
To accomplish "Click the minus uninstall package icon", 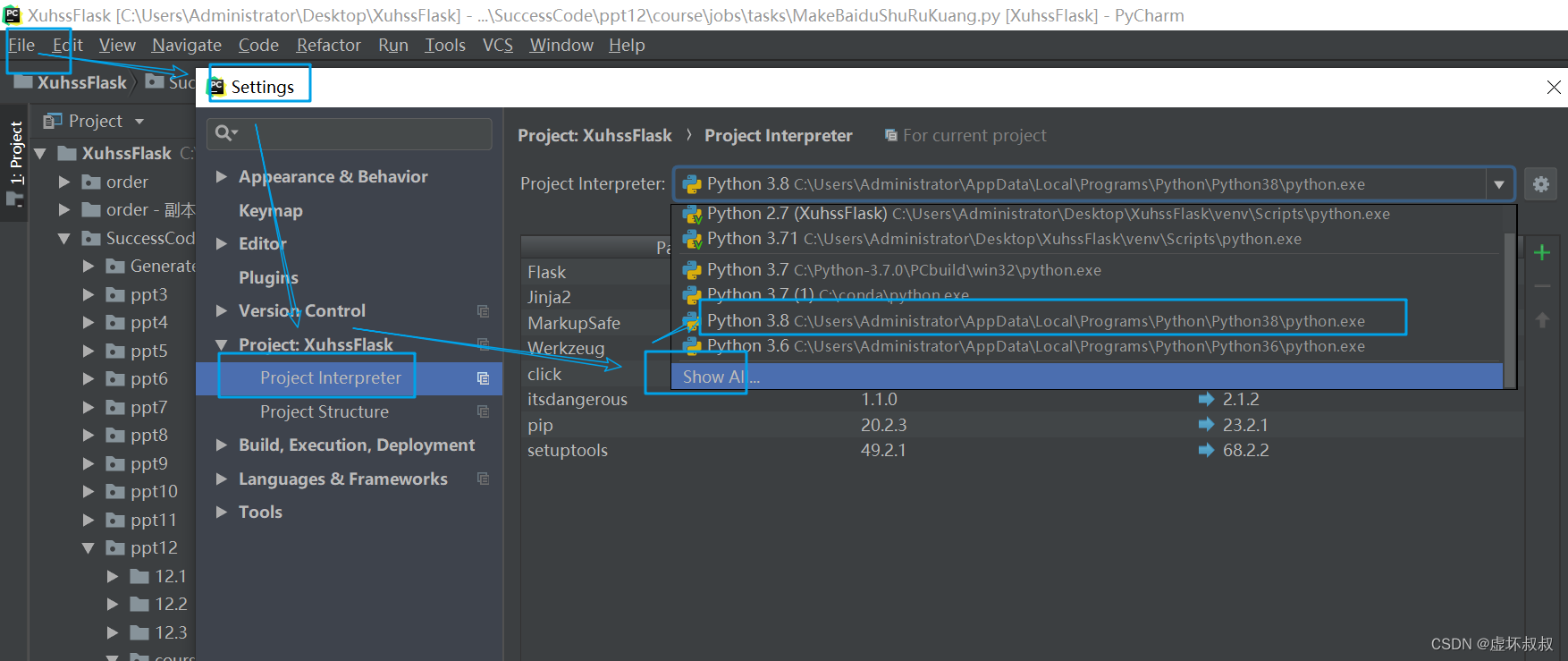I will coord(1542,286).
